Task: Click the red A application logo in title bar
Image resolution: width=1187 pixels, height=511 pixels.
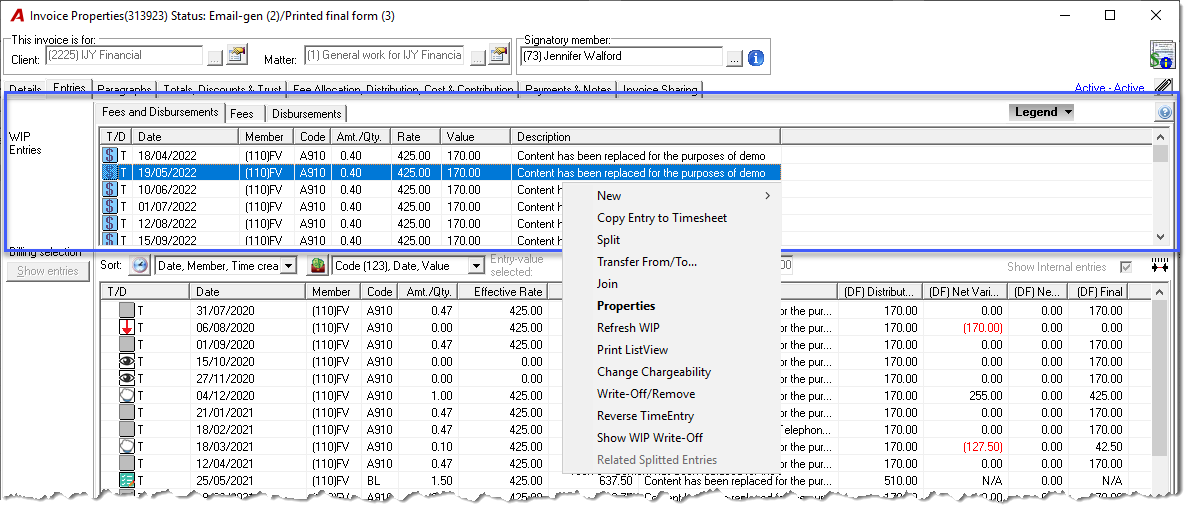Action: [x=17, y=16]
